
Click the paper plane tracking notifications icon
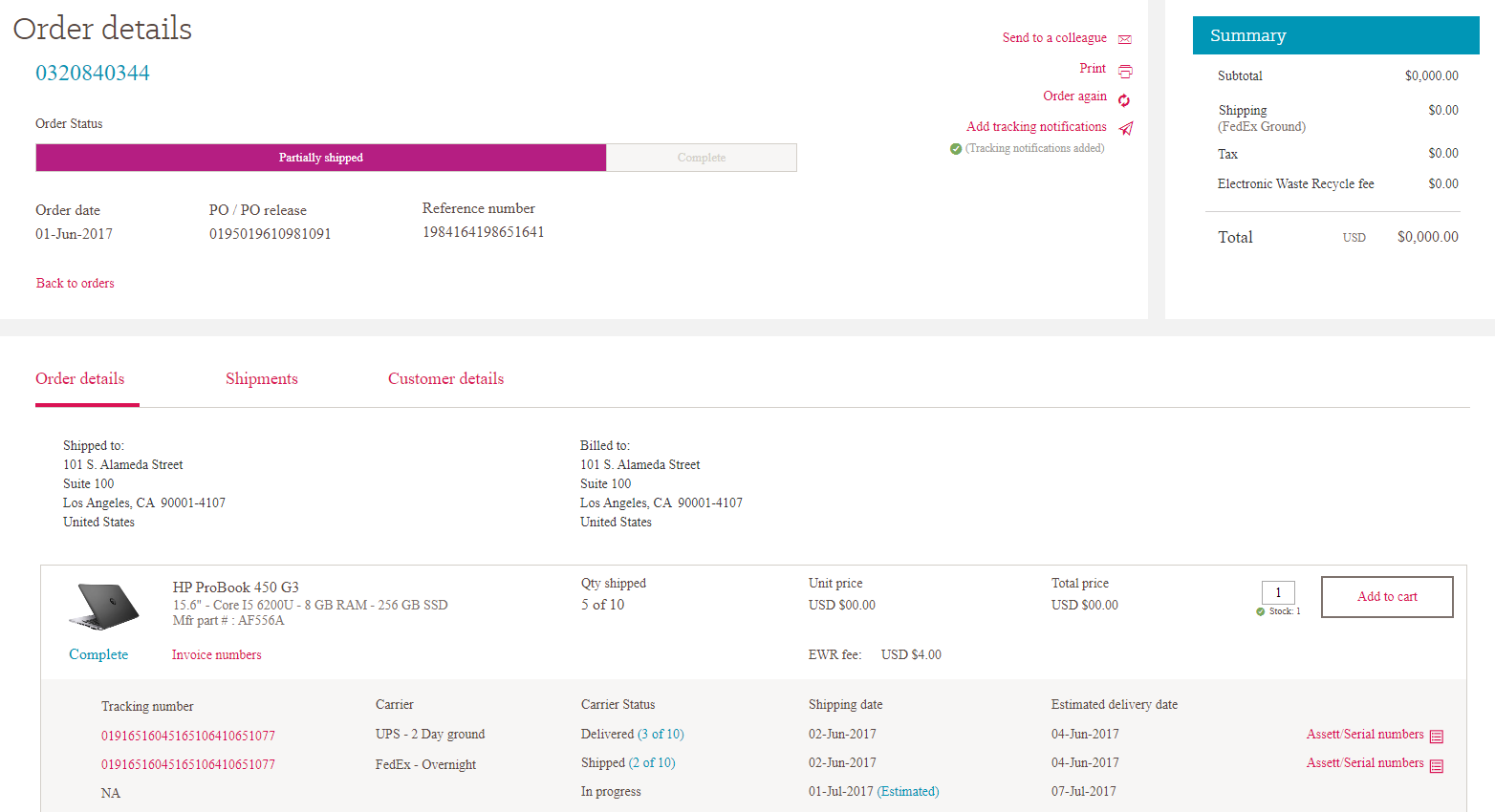click(x=1126, y=129)
